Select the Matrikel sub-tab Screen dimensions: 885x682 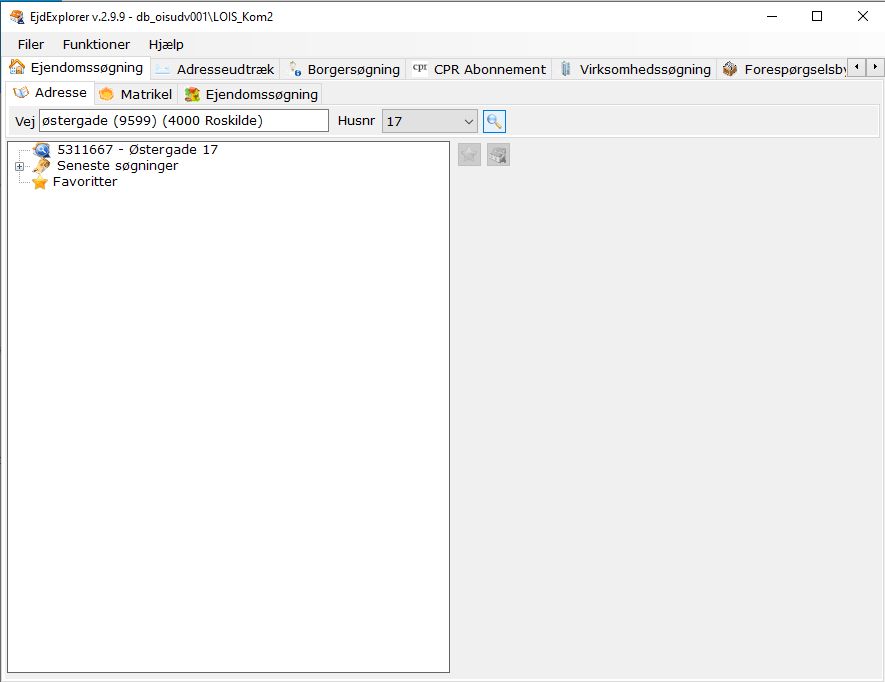click(136, 94)
